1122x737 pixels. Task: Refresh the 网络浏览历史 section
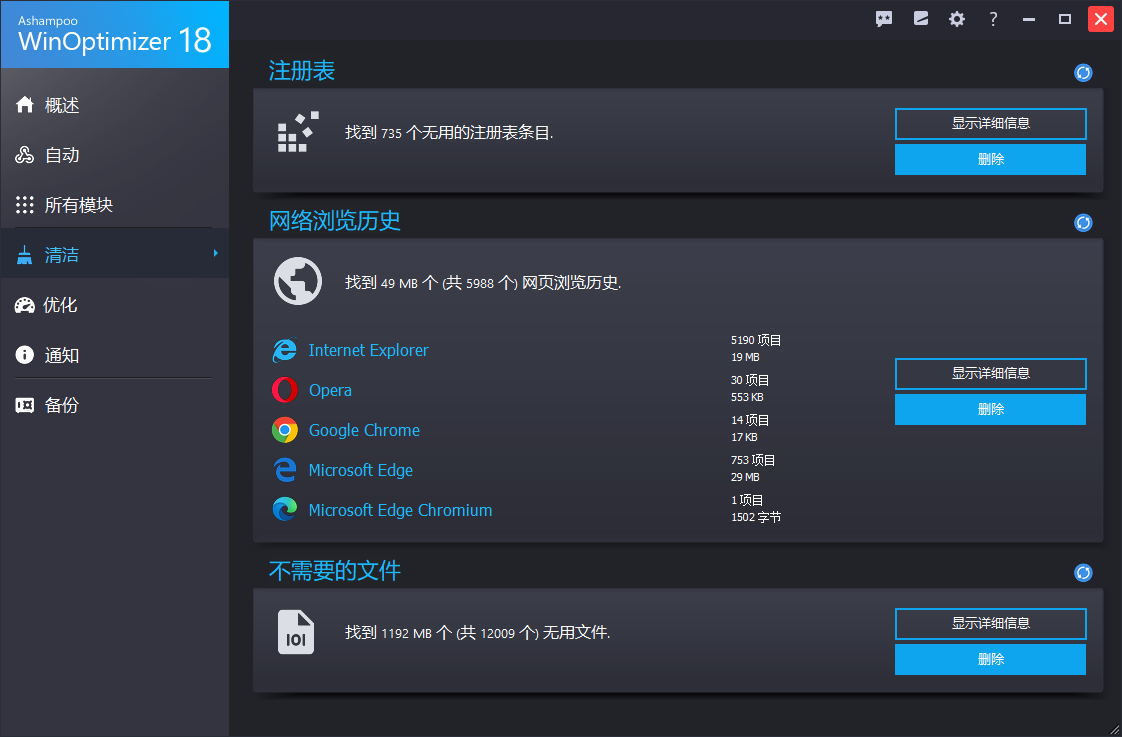point(1083,223)
